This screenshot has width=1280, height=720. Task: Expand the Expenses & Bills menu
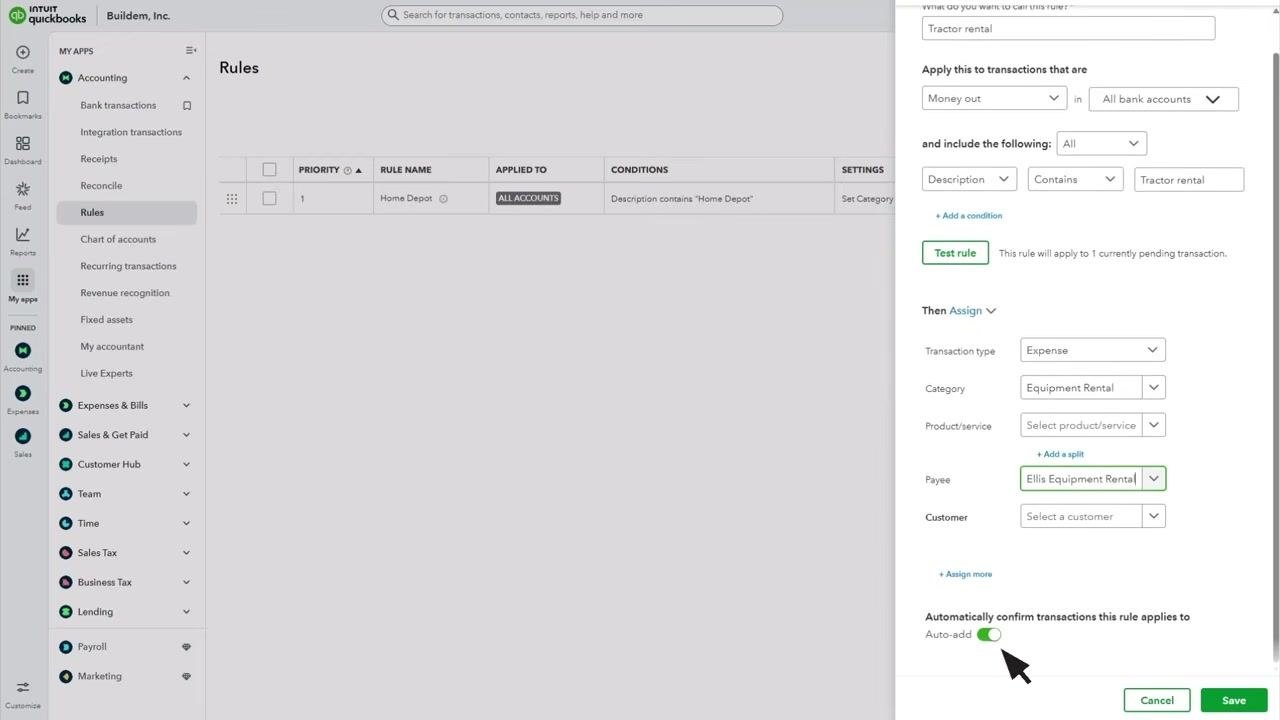coord(126,405)
